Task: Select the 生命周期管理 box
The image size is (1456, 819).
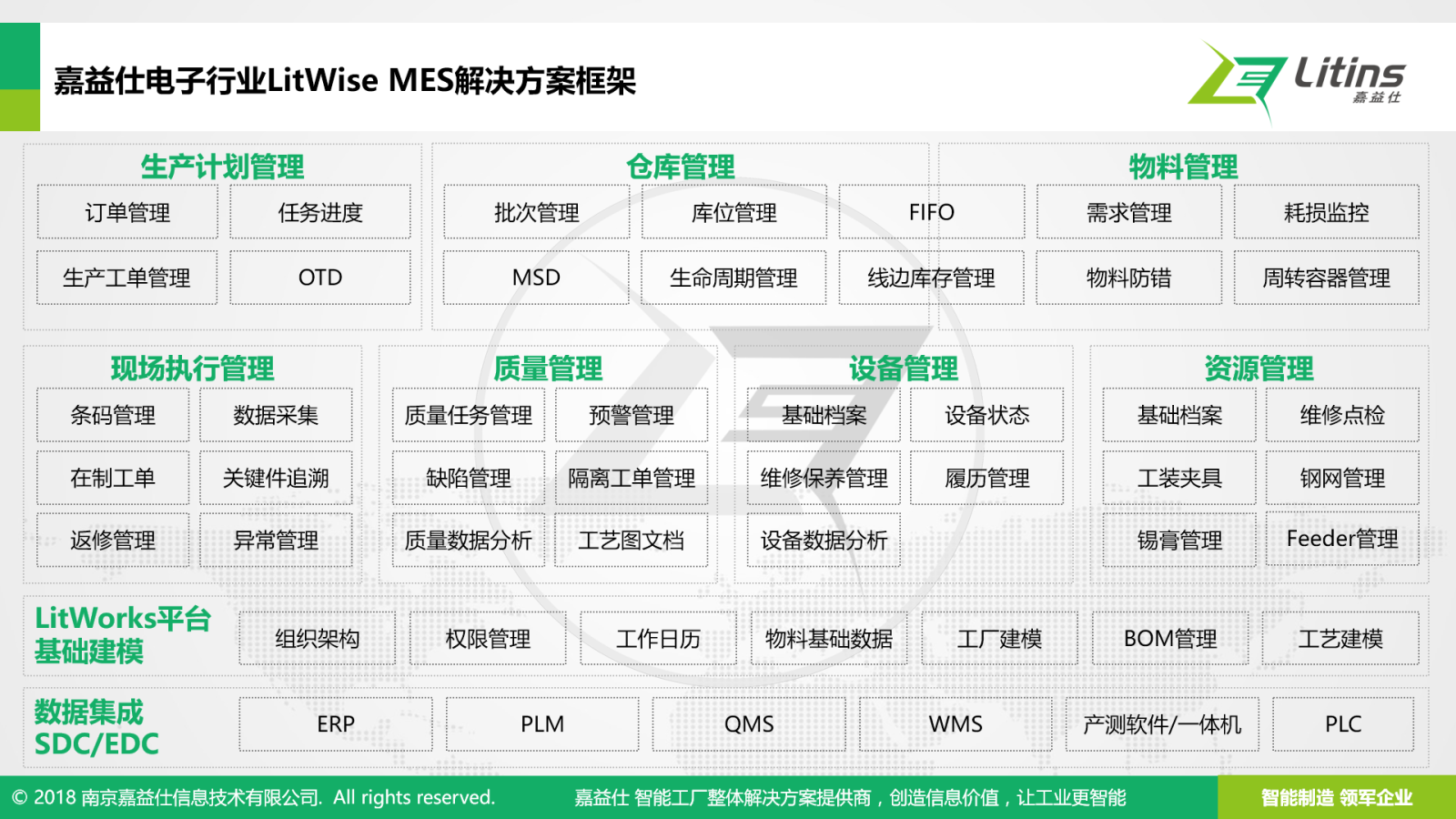Action: coord(734,278)
